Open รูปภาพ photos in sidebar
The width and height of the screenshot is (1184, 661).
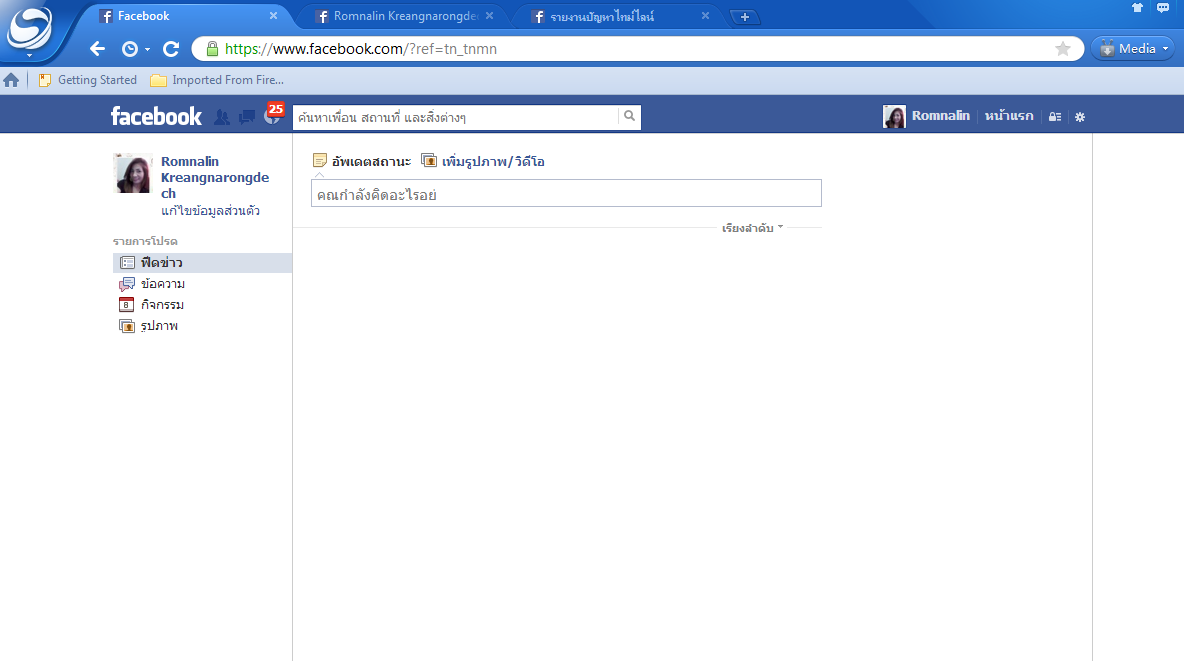point(159,326)
